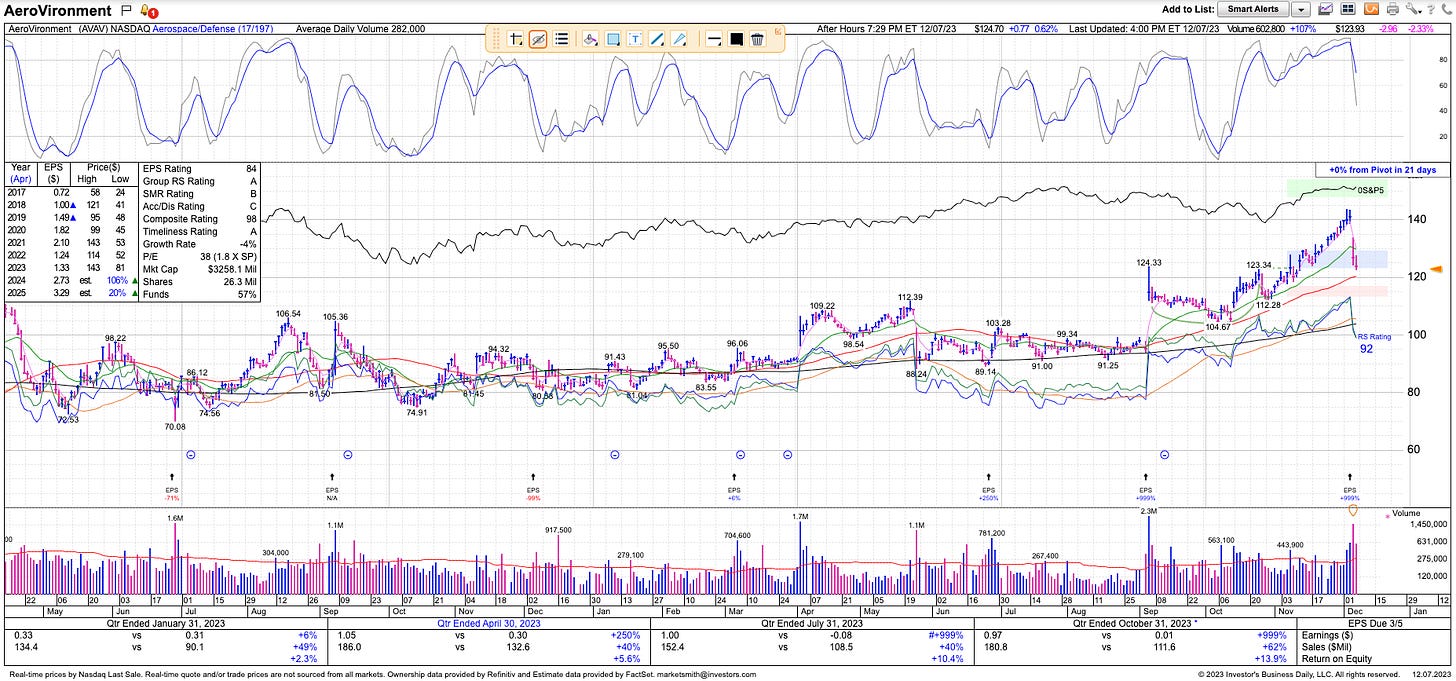
Task: Select the paint bucket fill tool
Action: (590, 39)
